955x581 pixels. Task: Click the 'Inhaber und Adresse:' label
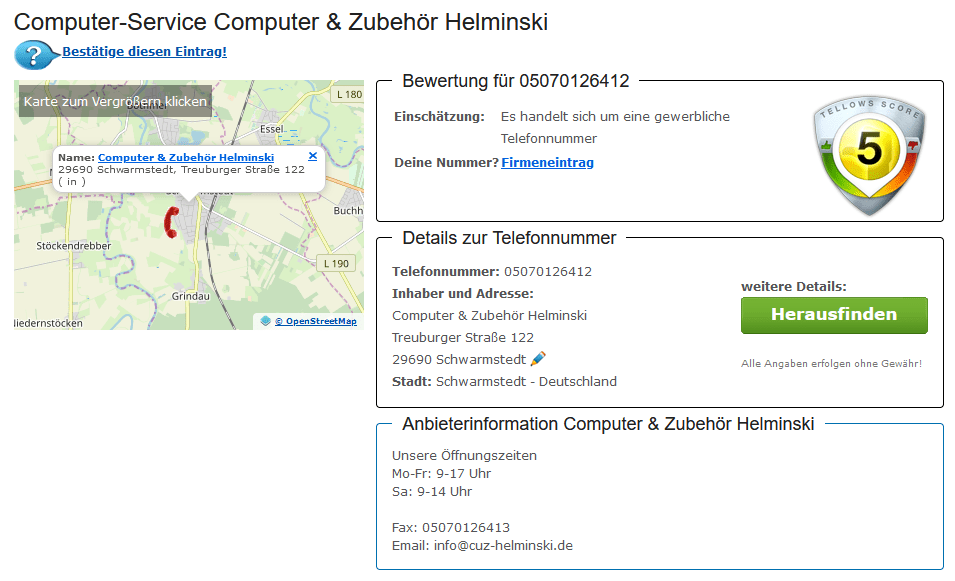(462, 294)
